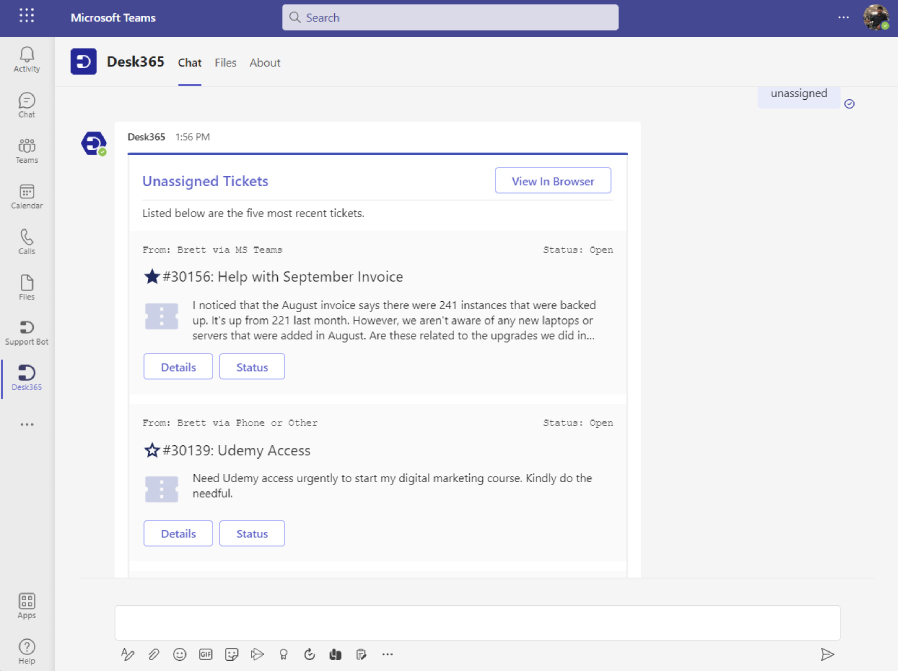Open the Apps store icon
Viewport: 898px width, 671px height.
point(27,606)
